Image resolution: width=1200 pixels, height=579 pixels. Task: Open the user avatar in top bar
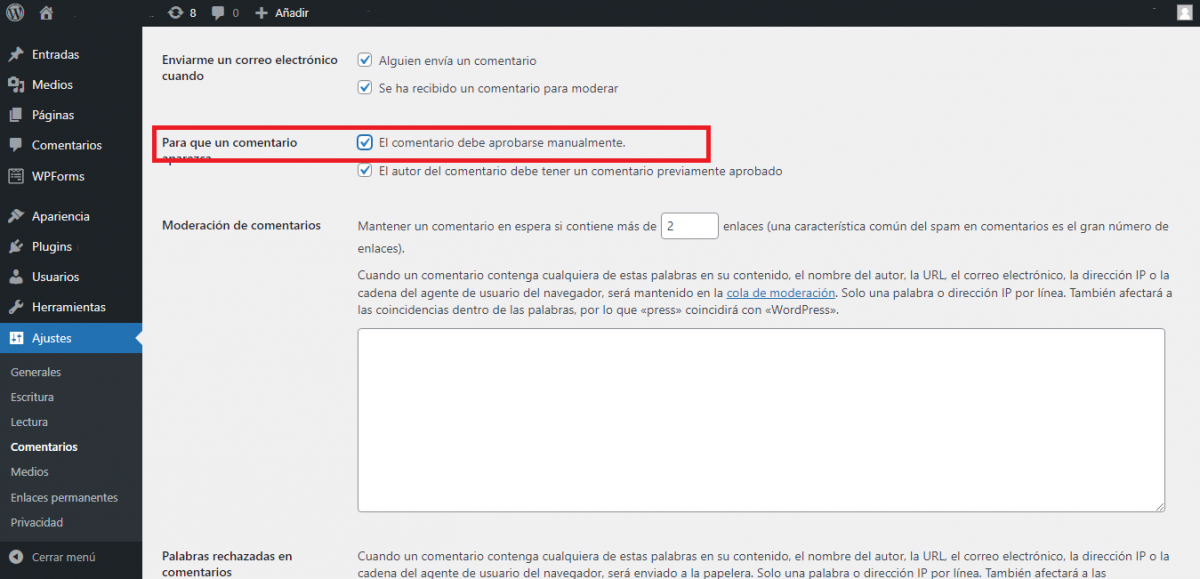coord(1184,13)
